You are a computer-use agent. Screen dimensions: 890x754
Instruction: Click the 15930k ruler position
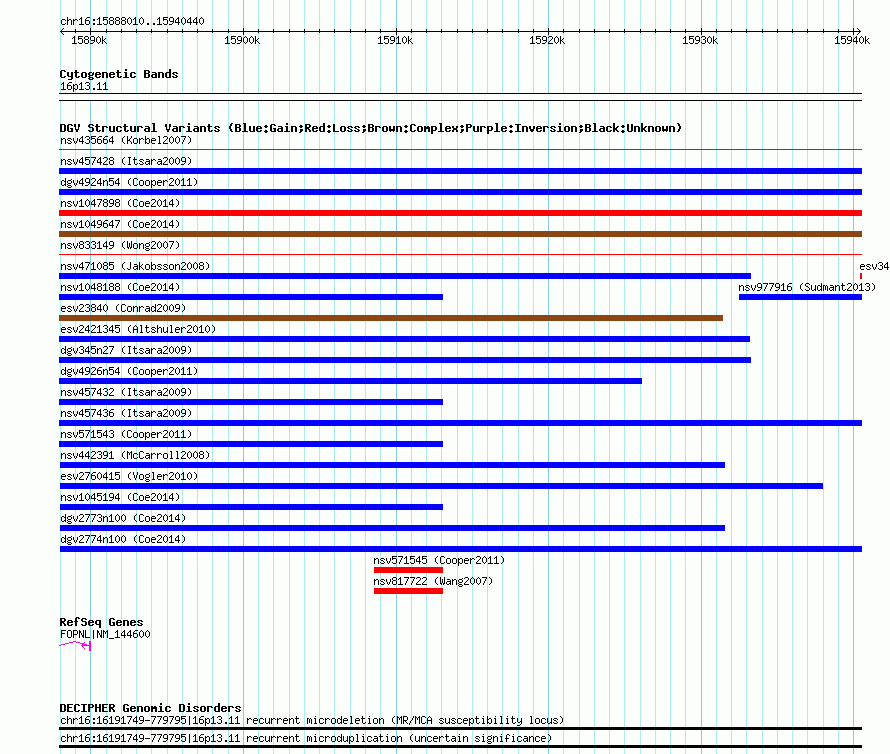pos(700,40)
